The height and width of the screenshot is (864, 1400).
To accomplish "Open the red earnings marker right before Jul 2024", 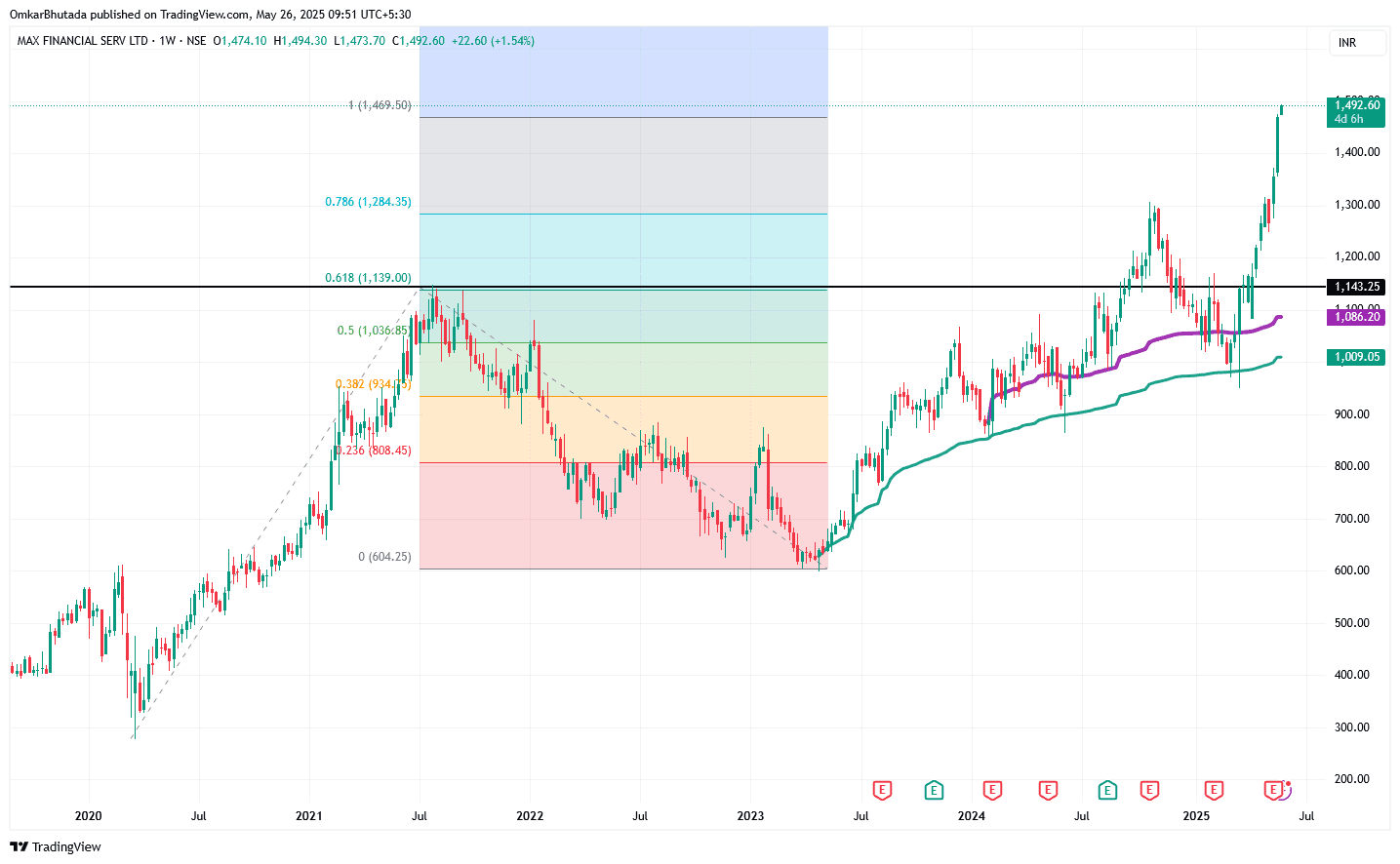I will pos(1048,790).
